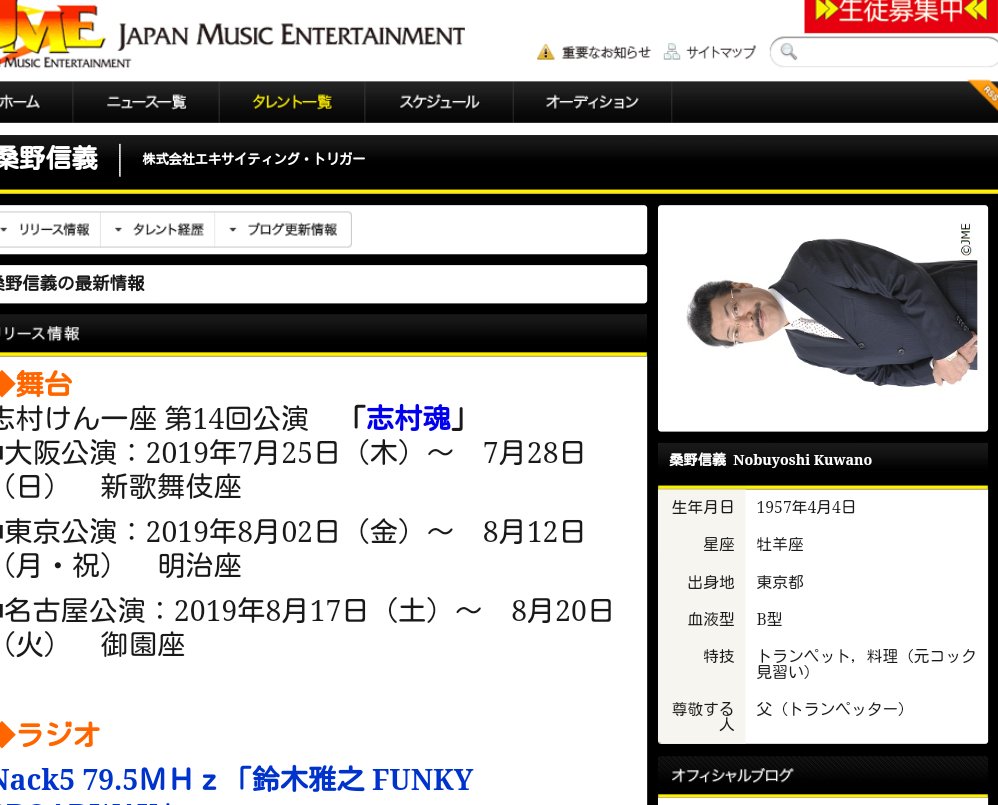Jump to ブログ更新情報 section tab
Screen dimensions: 998x805
coord(283,230)
